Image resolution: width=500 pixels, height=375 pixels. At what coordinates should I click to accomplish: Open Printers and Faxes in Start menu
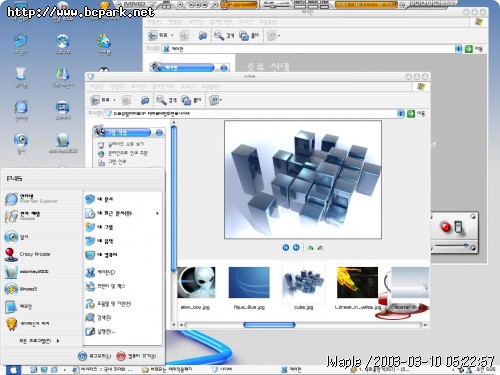point(105,286)
